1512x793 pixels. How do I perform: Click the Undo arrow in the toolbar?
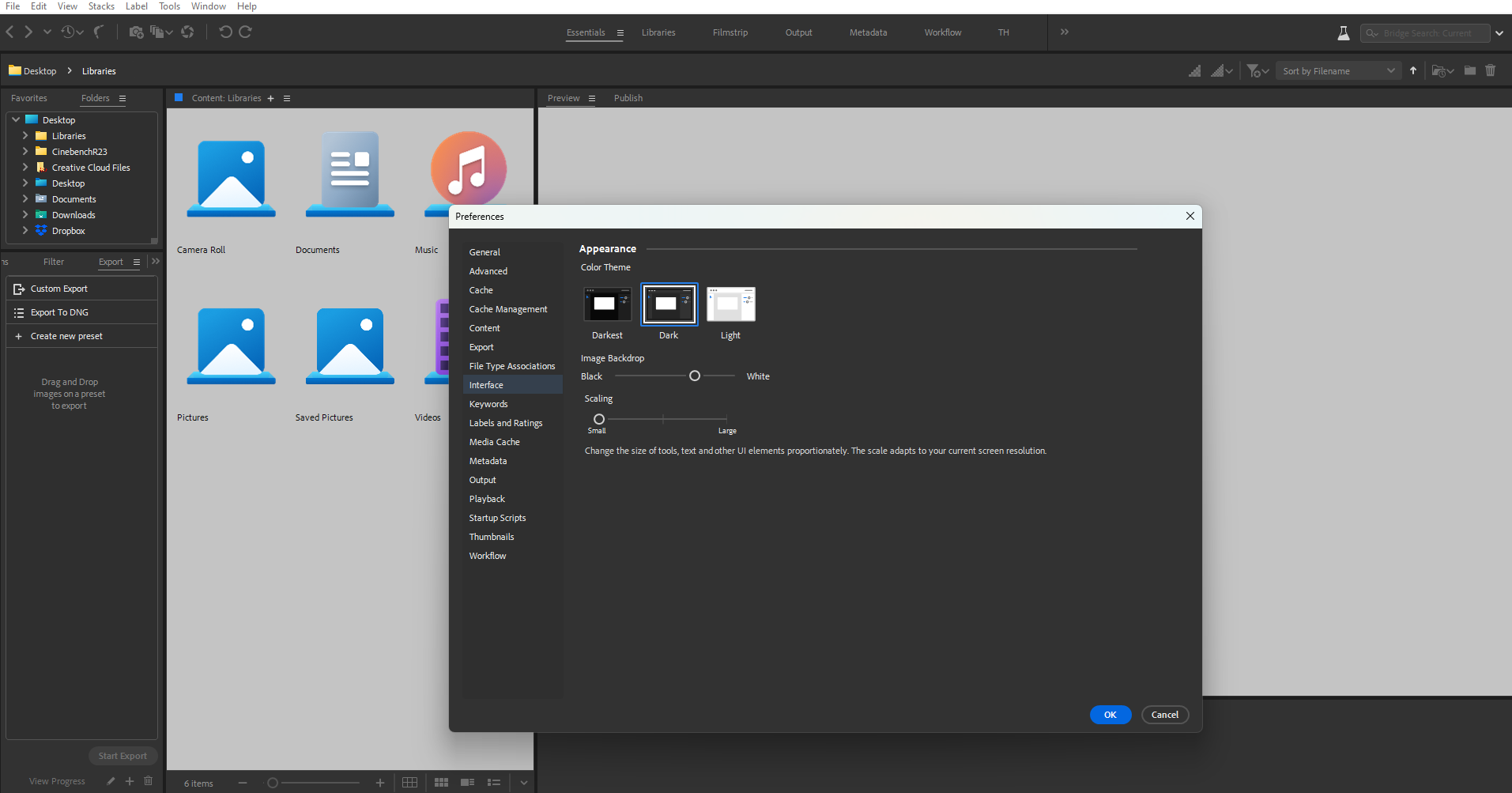225,32
